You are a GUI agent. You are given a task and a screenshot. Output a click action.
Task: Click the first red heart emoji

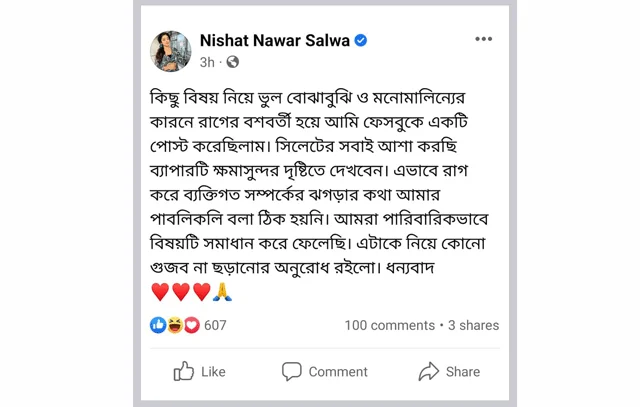click(160, 292)
